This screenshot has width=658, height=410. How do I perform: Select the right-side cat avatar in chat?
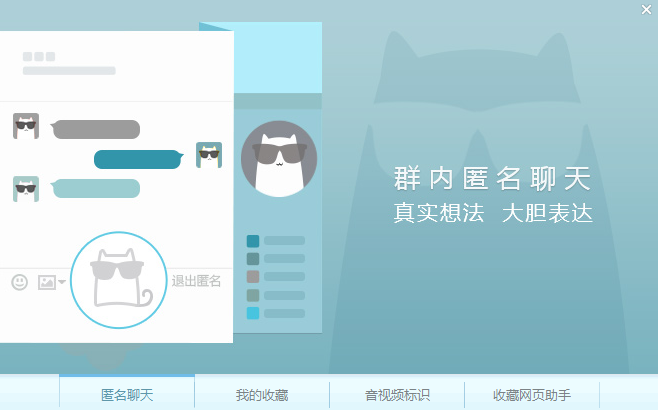pyautogui.click(x=209, y=155)
